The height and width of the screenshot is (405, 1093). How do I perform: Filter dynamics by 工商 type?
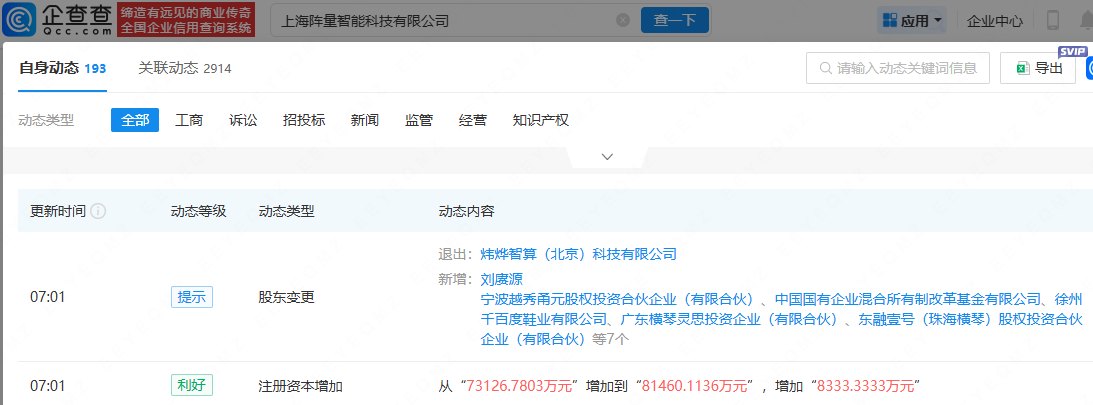coord(189,120)
